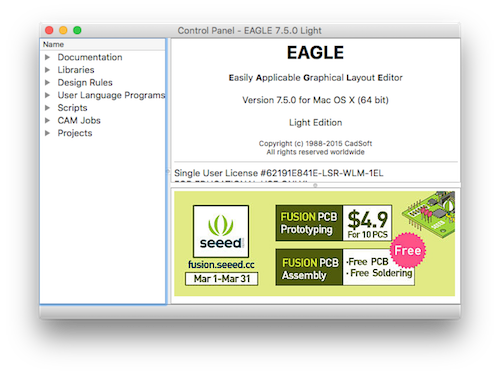Click the Version 7.5.0 text line

pyautogui.click(x=315, y=100)
